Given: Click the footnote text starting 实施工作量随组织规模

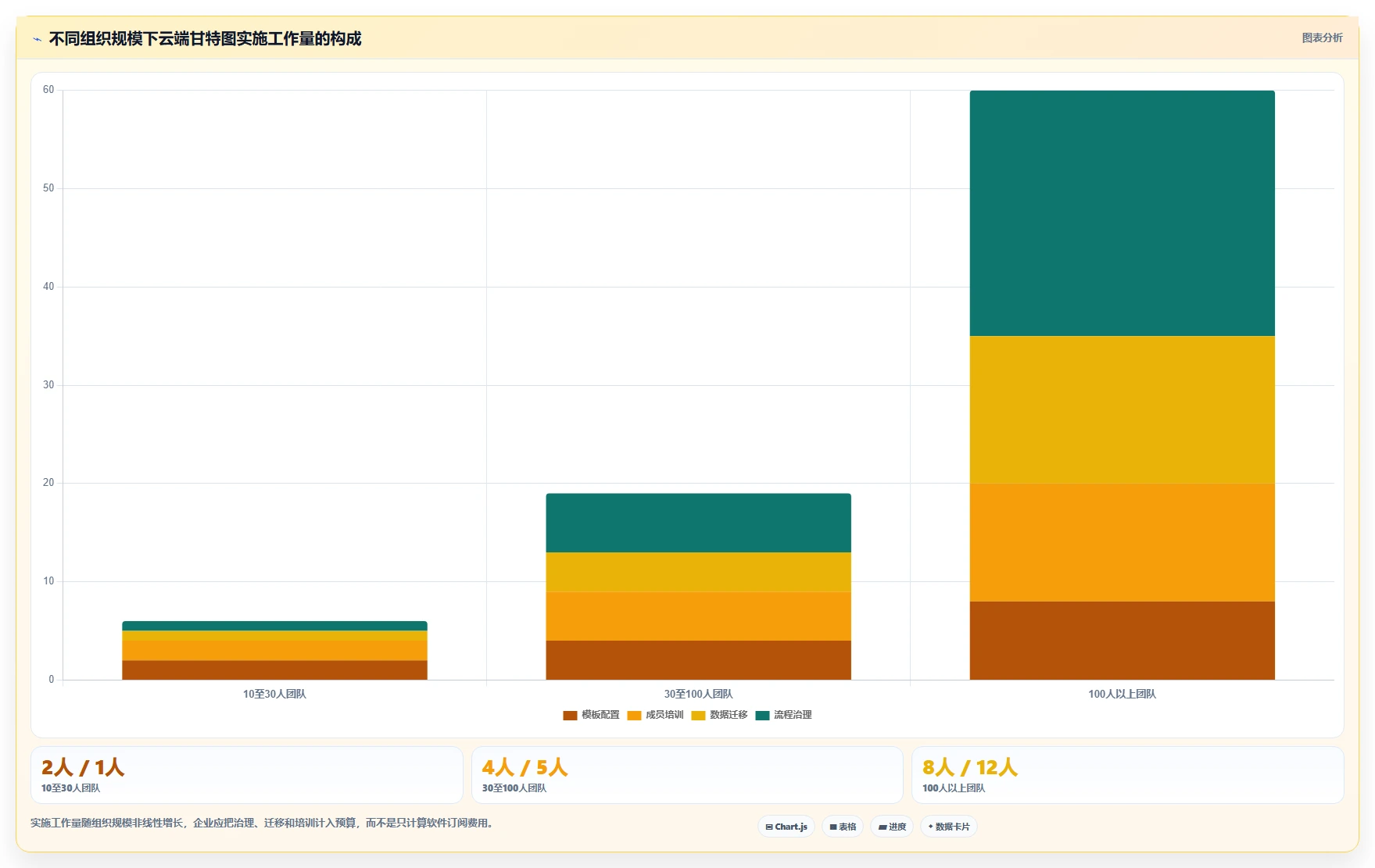Looking at the screenshot, I should [x=263, y=823].
